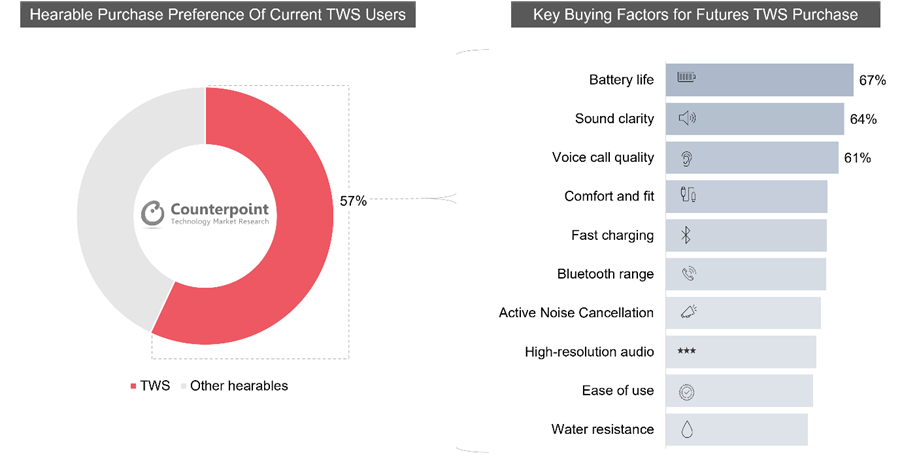Click the three stars in the High-resolution audio bar
This screenshot has width=902, height=461.
[x=687, y=352]
